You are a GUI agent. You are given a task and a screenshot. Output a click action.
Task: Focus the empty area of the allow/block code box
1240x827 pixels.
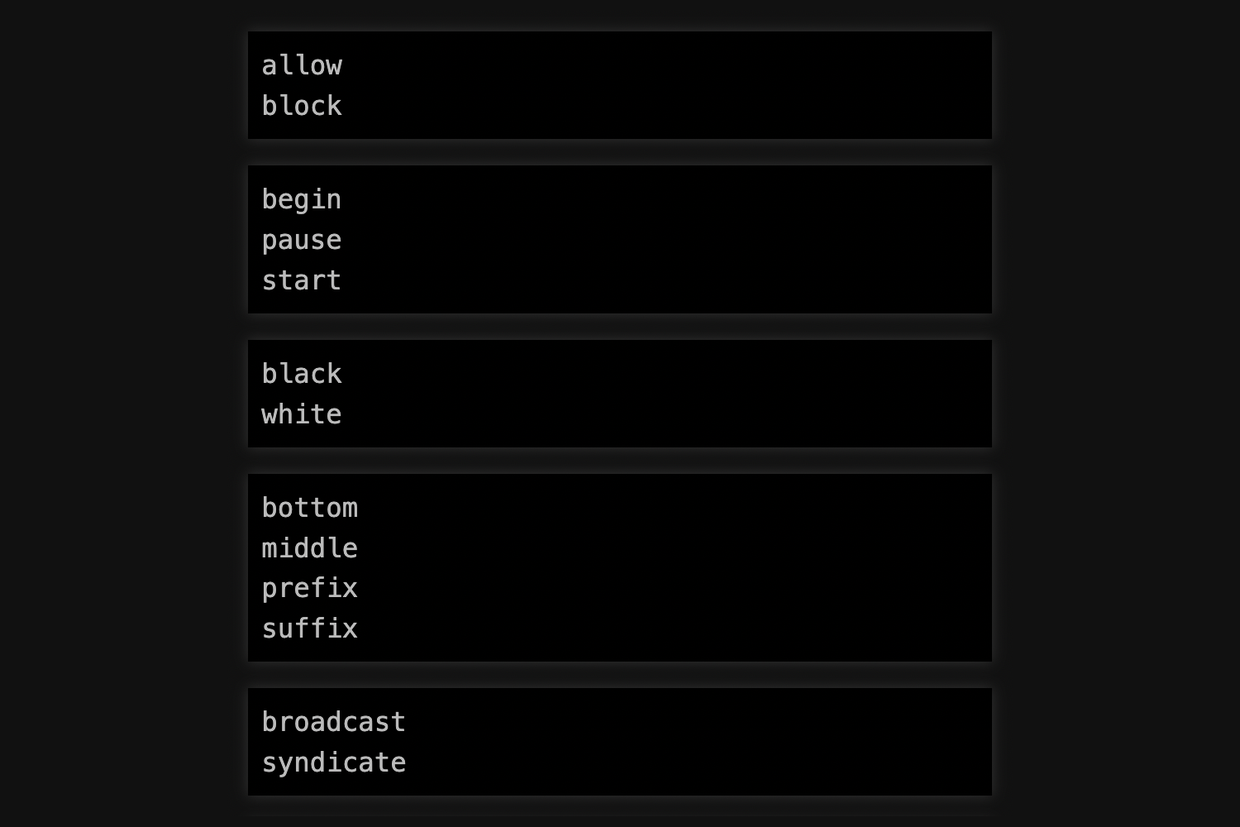coord(700,85)
